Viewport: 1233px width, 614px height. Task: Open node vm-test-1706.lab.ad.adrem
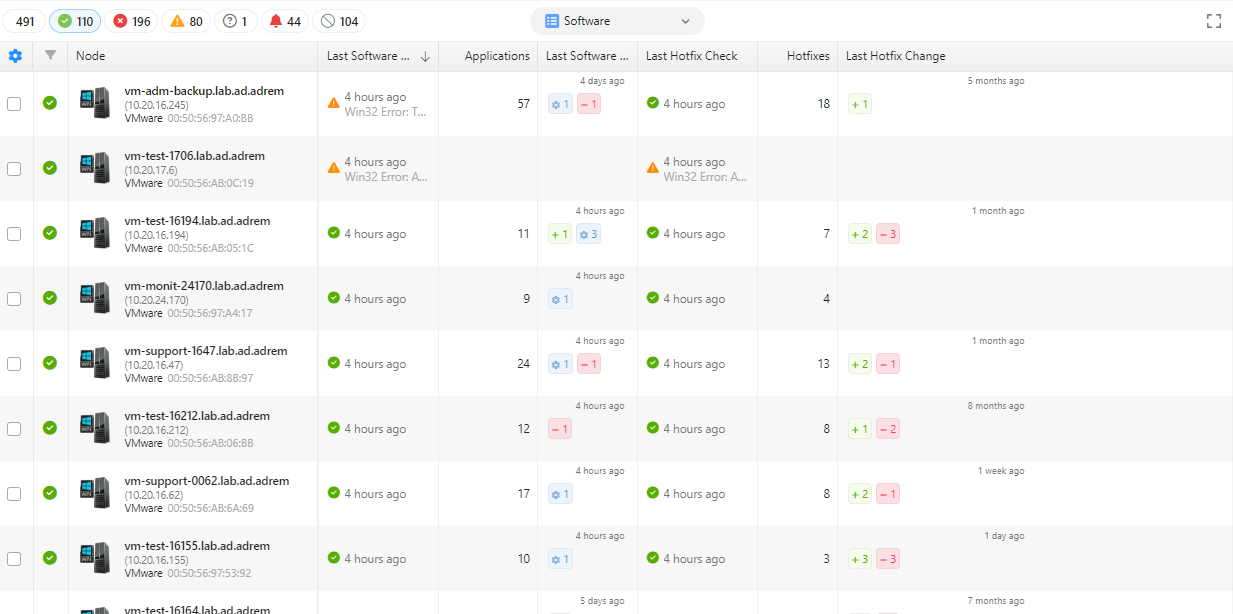[194, 156]
